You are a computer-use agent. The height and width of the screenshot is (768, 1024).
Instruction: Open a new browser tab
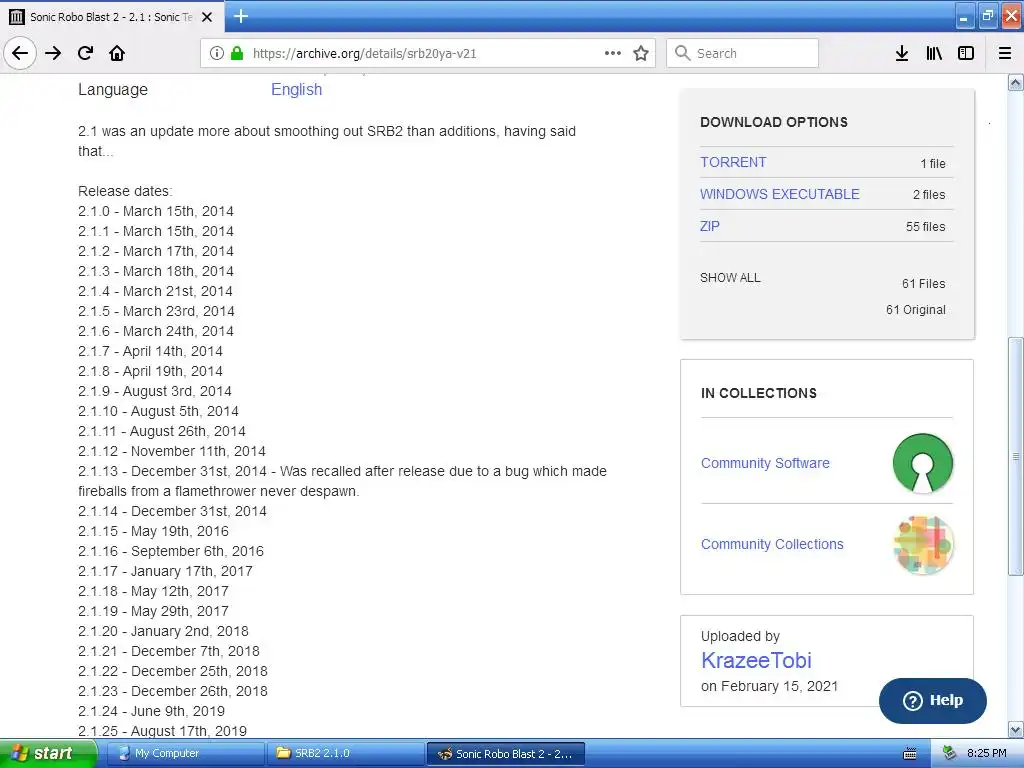tap(240, 16)
